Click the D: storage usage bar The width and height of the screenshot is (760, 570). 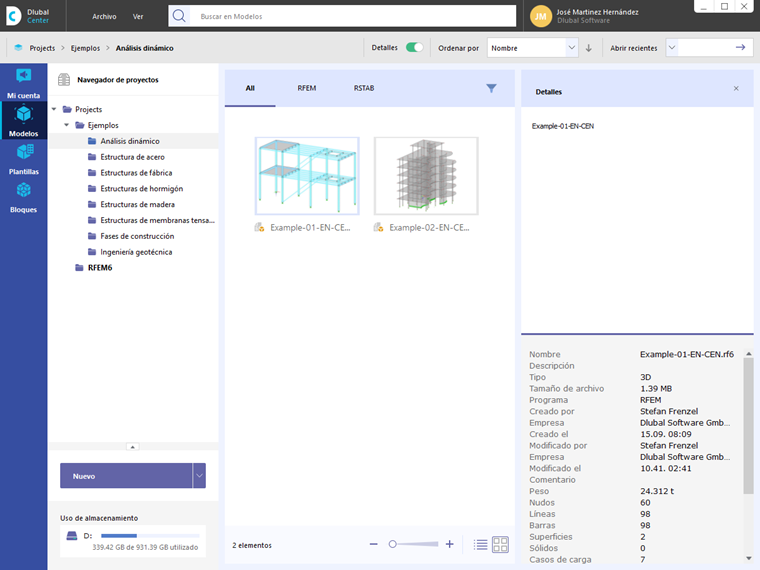tap(150, 536)
